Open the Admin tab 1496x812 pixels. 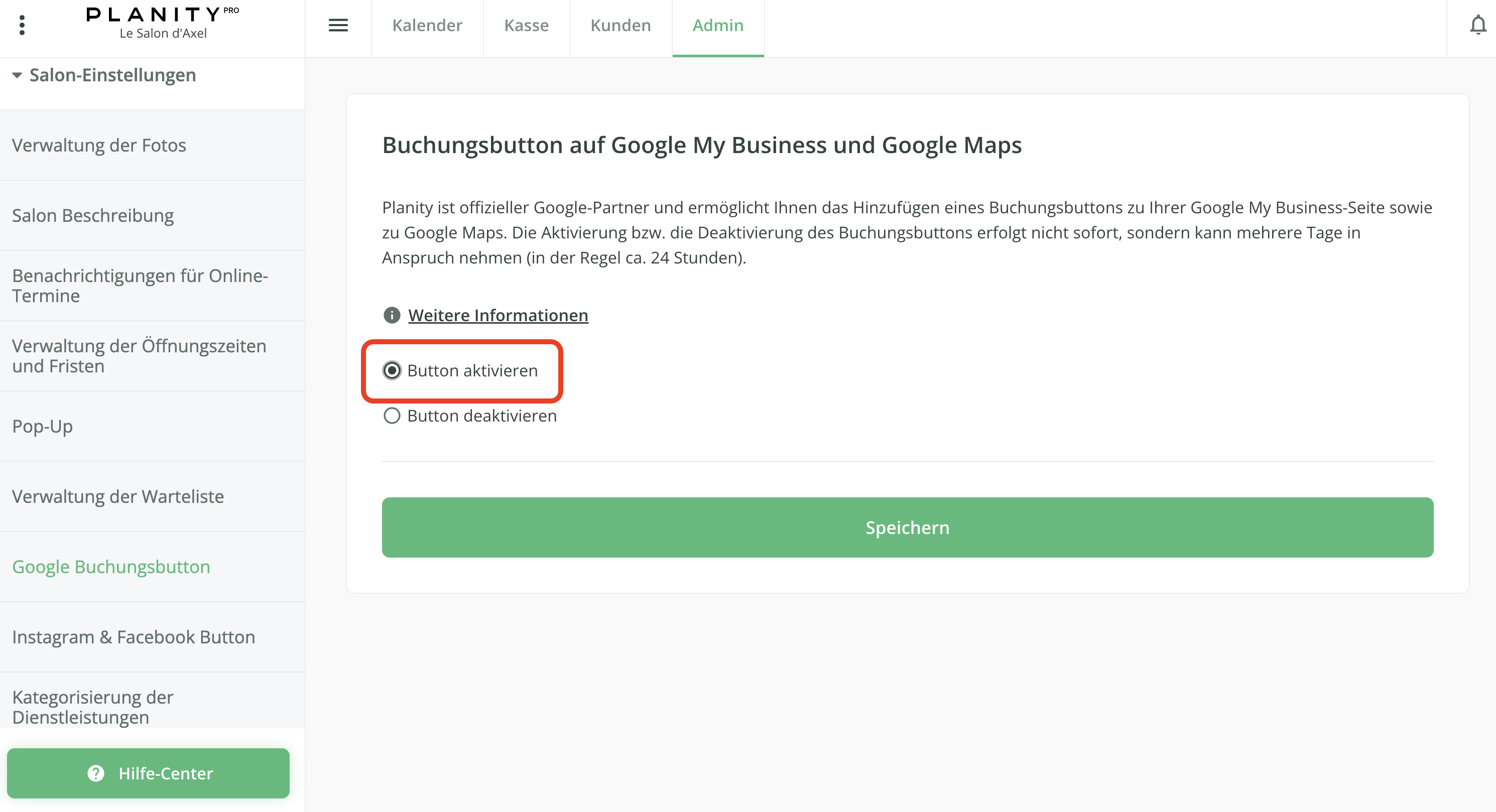coord(718,26)
